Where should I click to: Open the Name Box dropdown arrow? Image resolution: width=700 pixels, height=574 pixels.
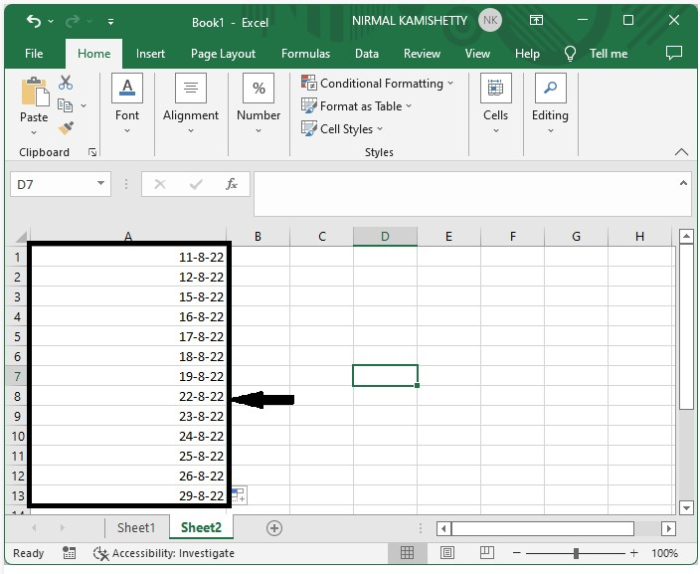click(101, 183)
